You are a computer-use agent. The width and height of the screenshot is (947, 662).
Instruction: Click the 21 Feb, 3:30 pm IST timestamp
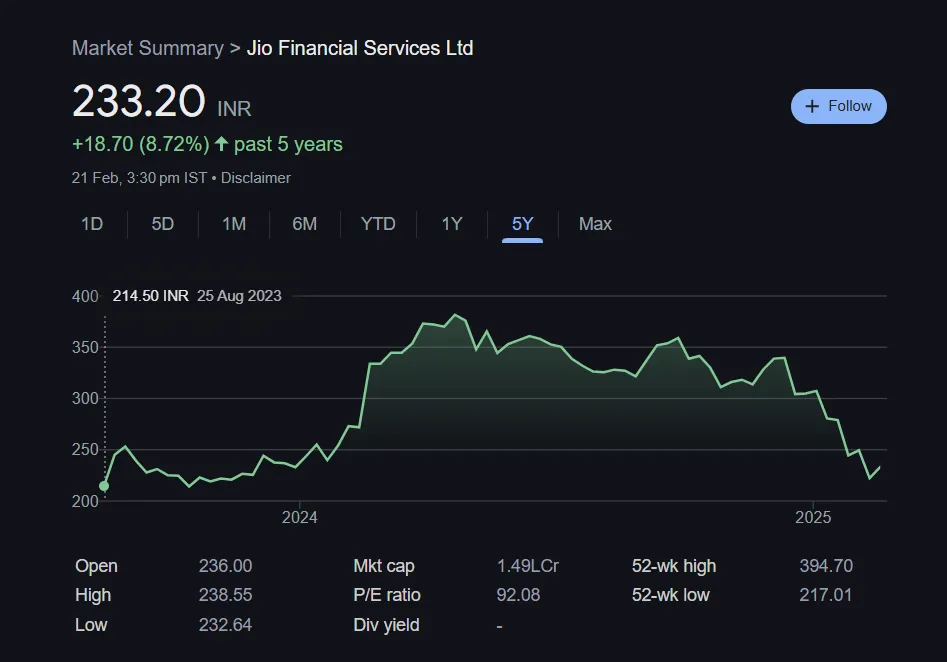click(x=140, y=178)
